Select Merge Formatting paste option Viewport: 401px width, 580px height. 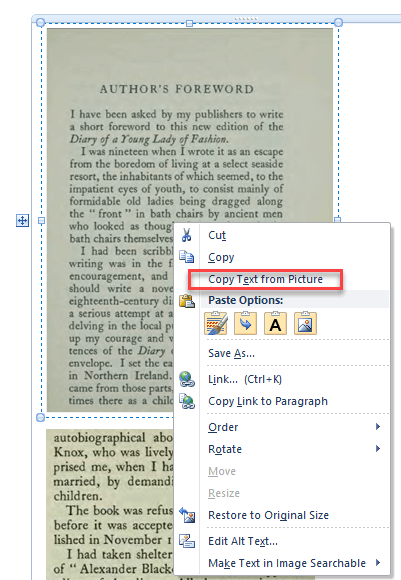point(246,323)
